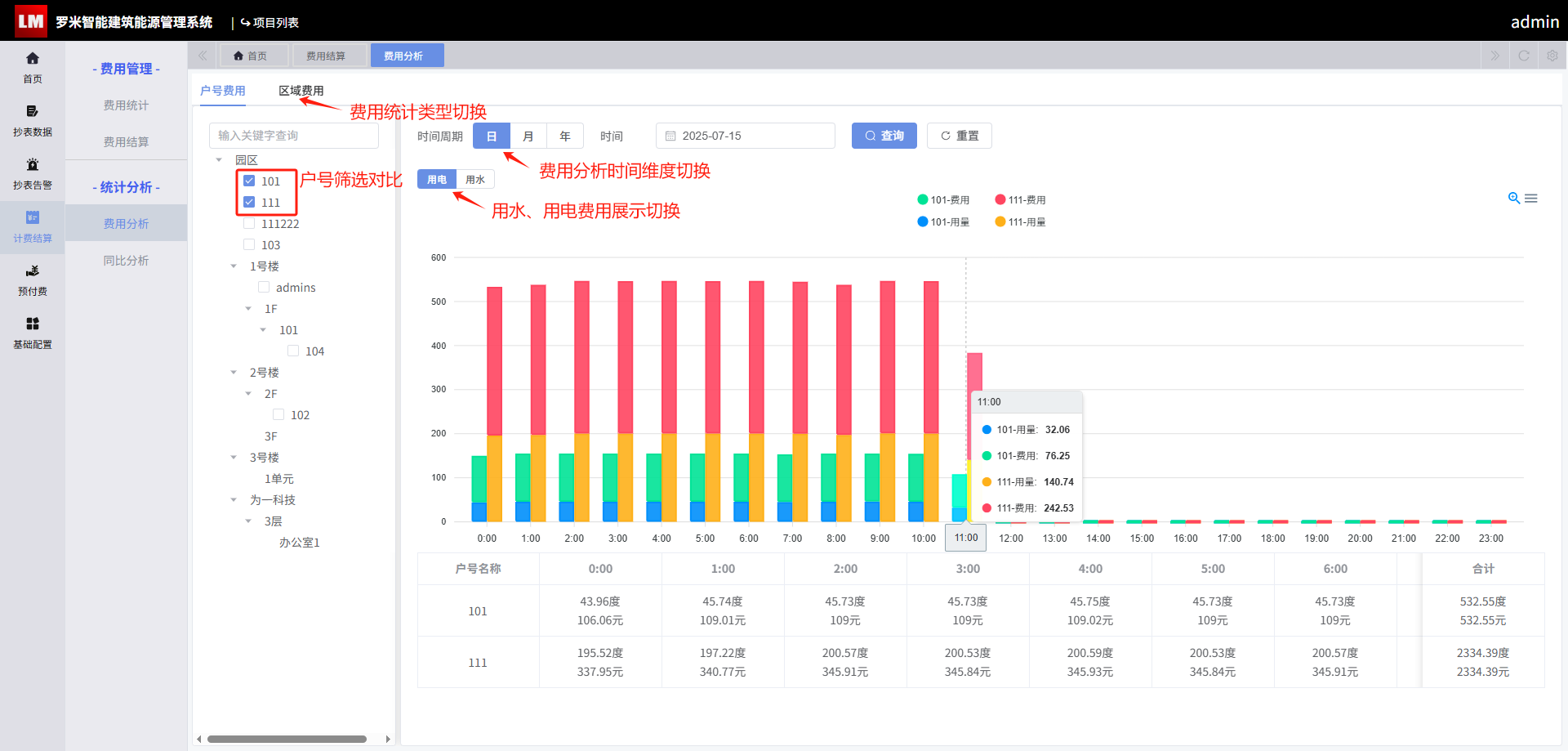Open the 预付费 sidebar icon
This screenshot has height=751, width=1568.
(x=33, y=279)
